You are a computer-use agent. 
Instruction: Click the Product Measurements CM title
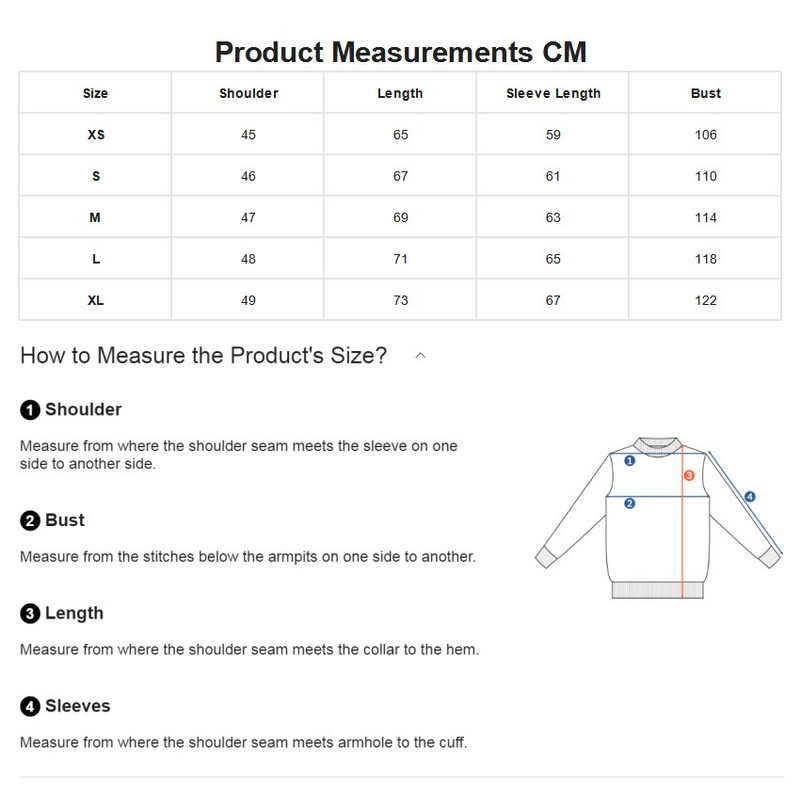coord(400,51)
